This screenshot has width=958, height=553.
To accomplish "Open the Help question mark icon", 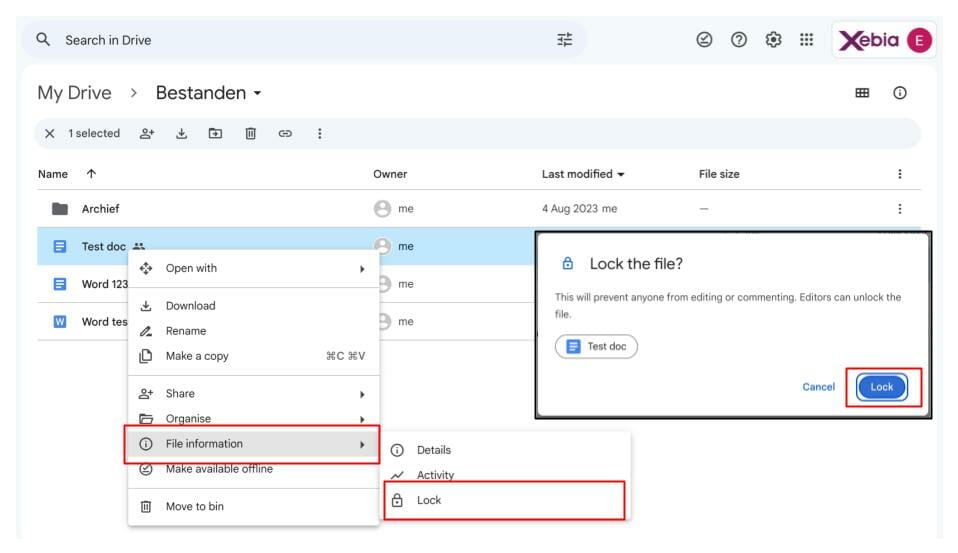I will pos(739,40).
